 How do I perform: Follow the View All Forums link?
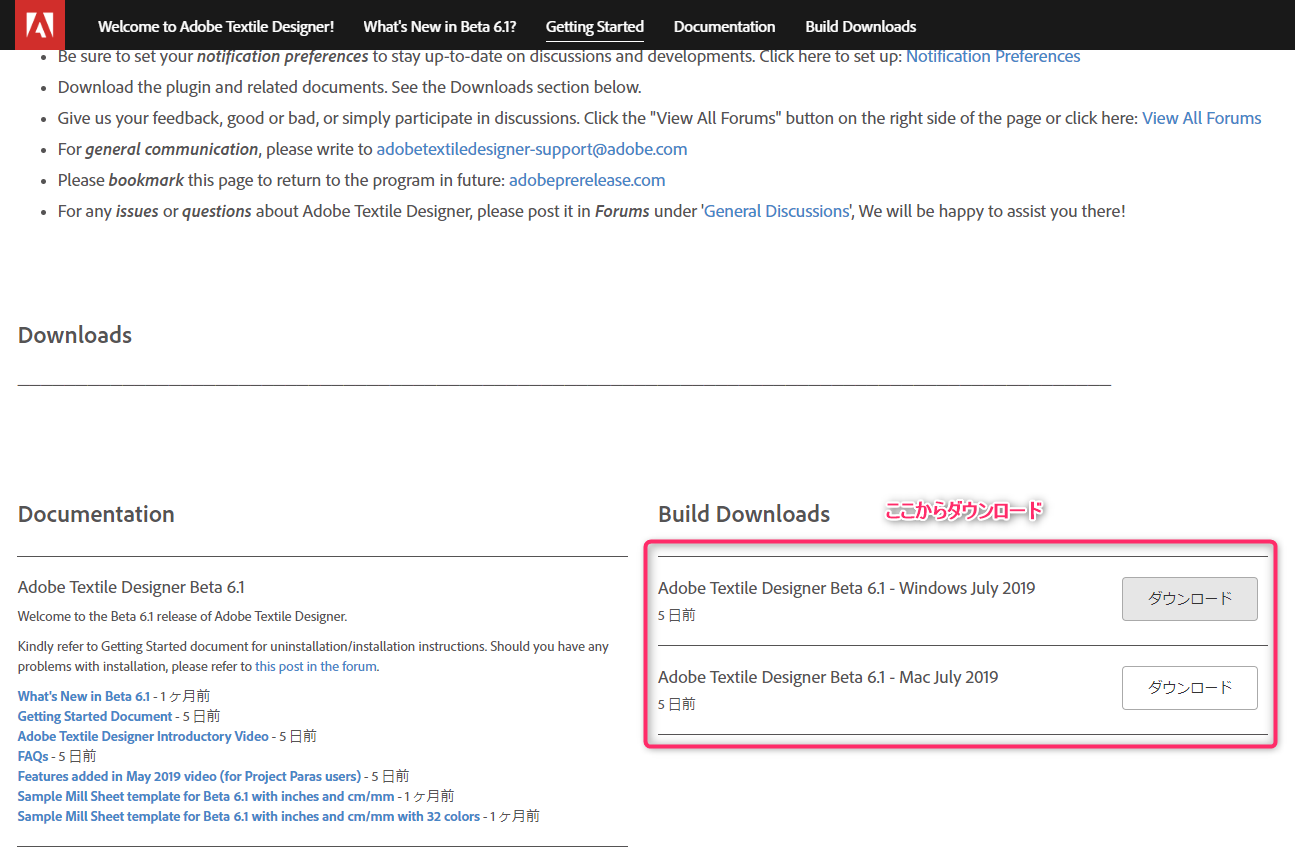coord(1201,118)
